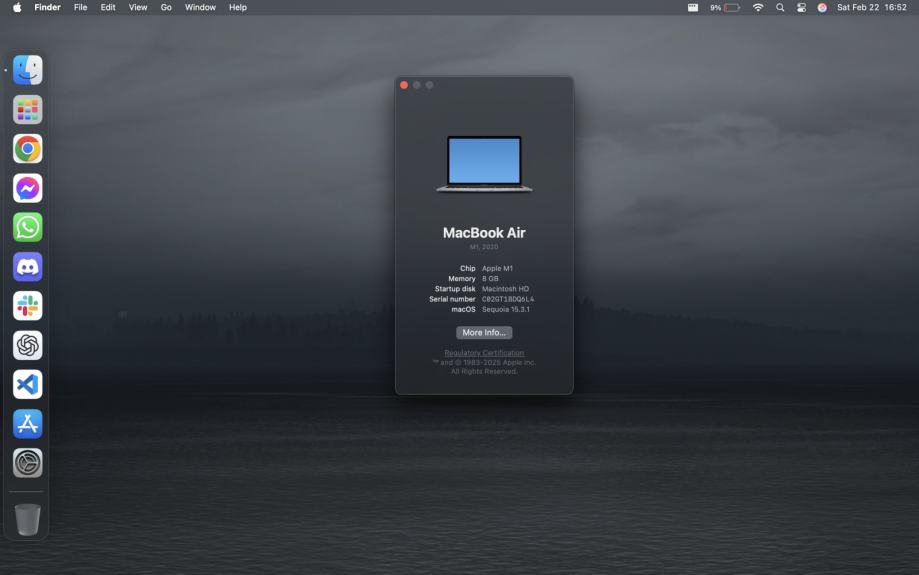The height and width of the screenshot is (575, 919).
Task: Open System Settings from the dock
Action: (28, 462)
